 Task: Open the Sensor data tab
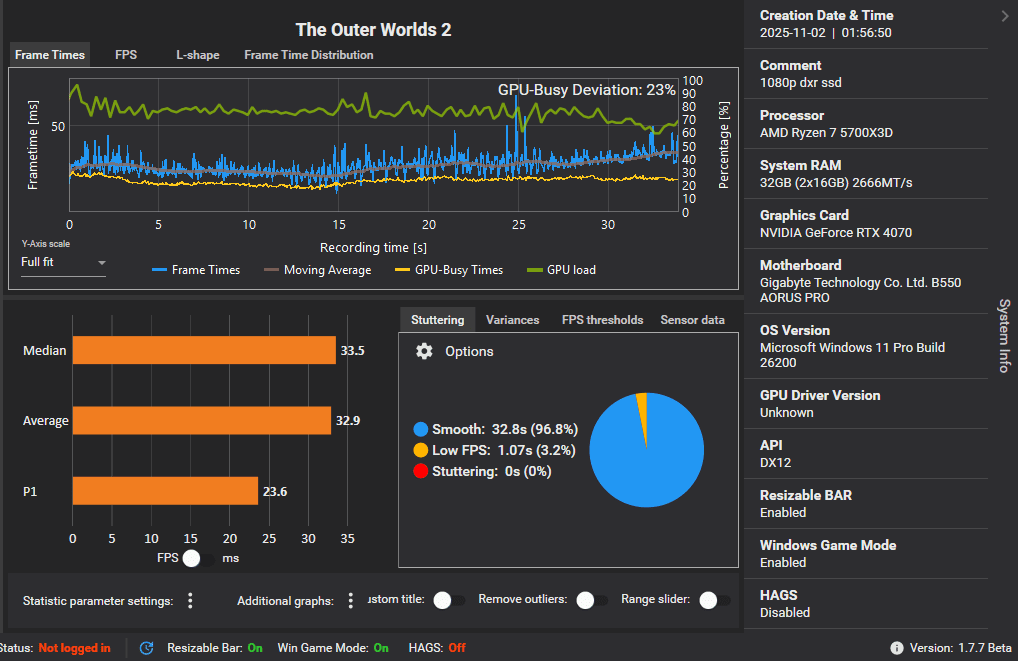[692, 320]
